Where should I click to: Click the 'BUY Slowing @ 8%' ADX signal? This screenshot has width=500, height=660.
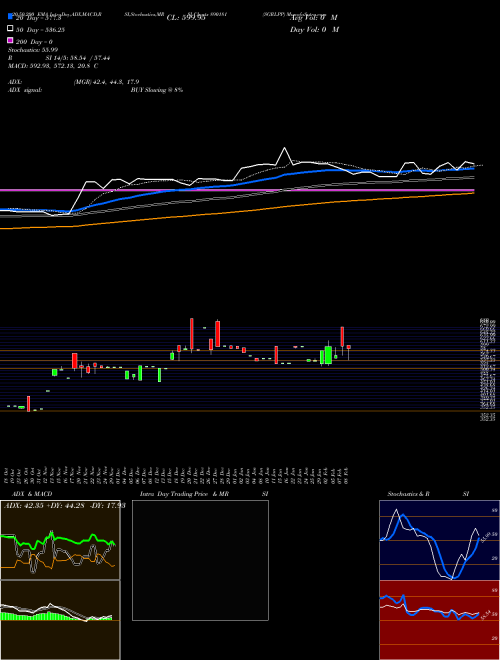click(x=157, y=90)
